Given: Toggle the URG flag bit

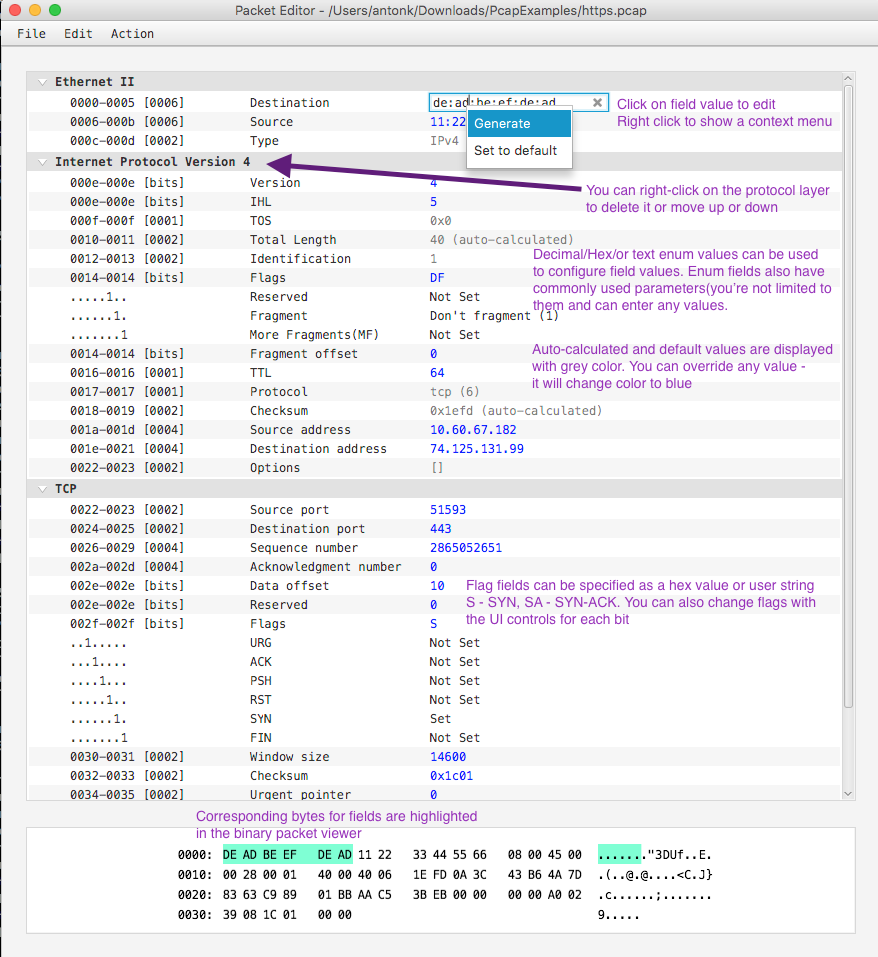Looking at the screenshot, I should pos(455,643).
